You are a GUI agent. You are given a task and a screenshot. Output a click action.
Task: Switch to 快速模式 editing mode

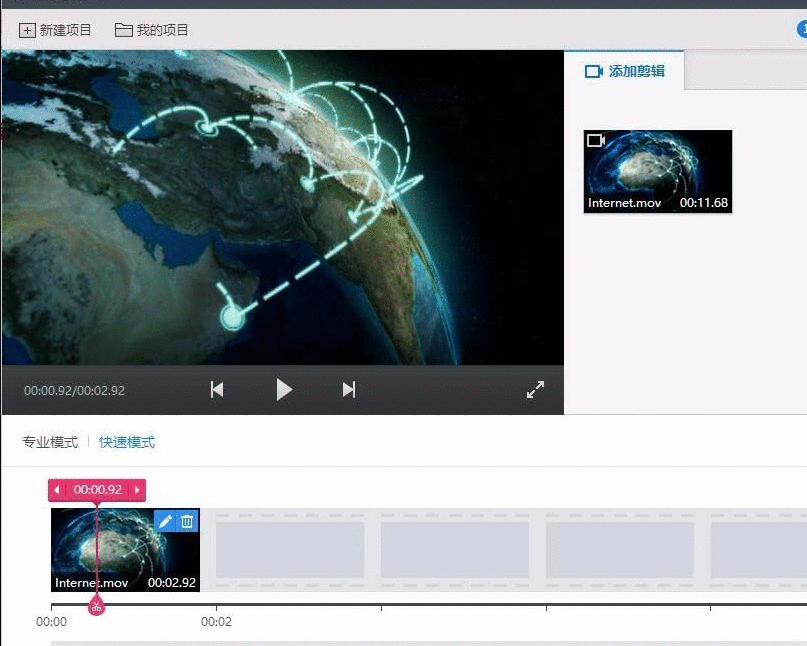(x=125, y=441)
